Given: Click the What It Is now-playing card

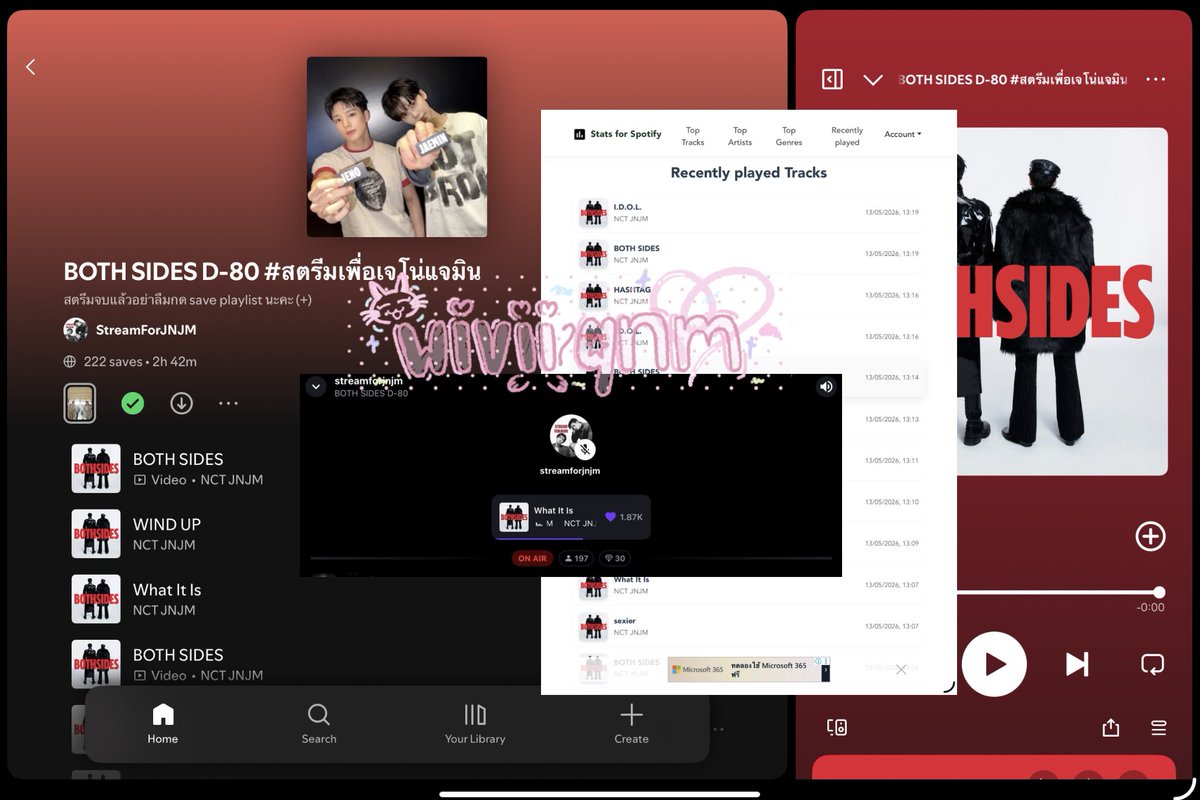Looking at the screenshot, I should (571, 517).
